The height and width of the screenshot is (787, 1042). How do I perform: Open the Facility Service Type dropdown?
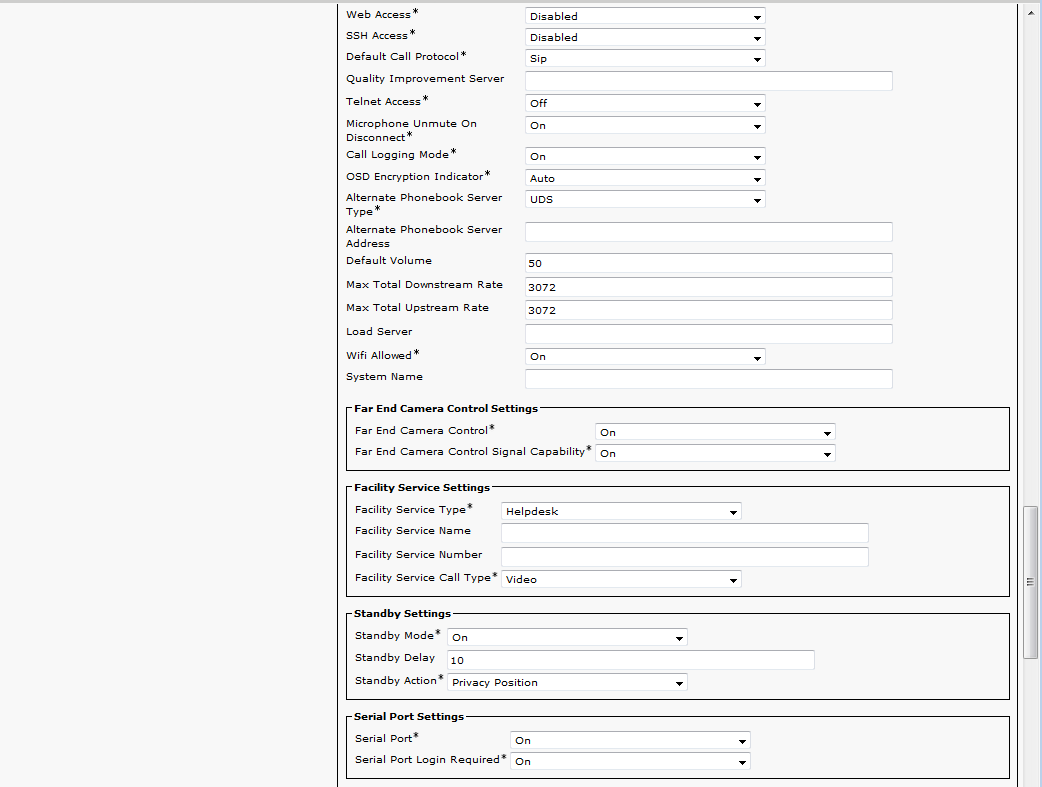click(x=621, y=512)
